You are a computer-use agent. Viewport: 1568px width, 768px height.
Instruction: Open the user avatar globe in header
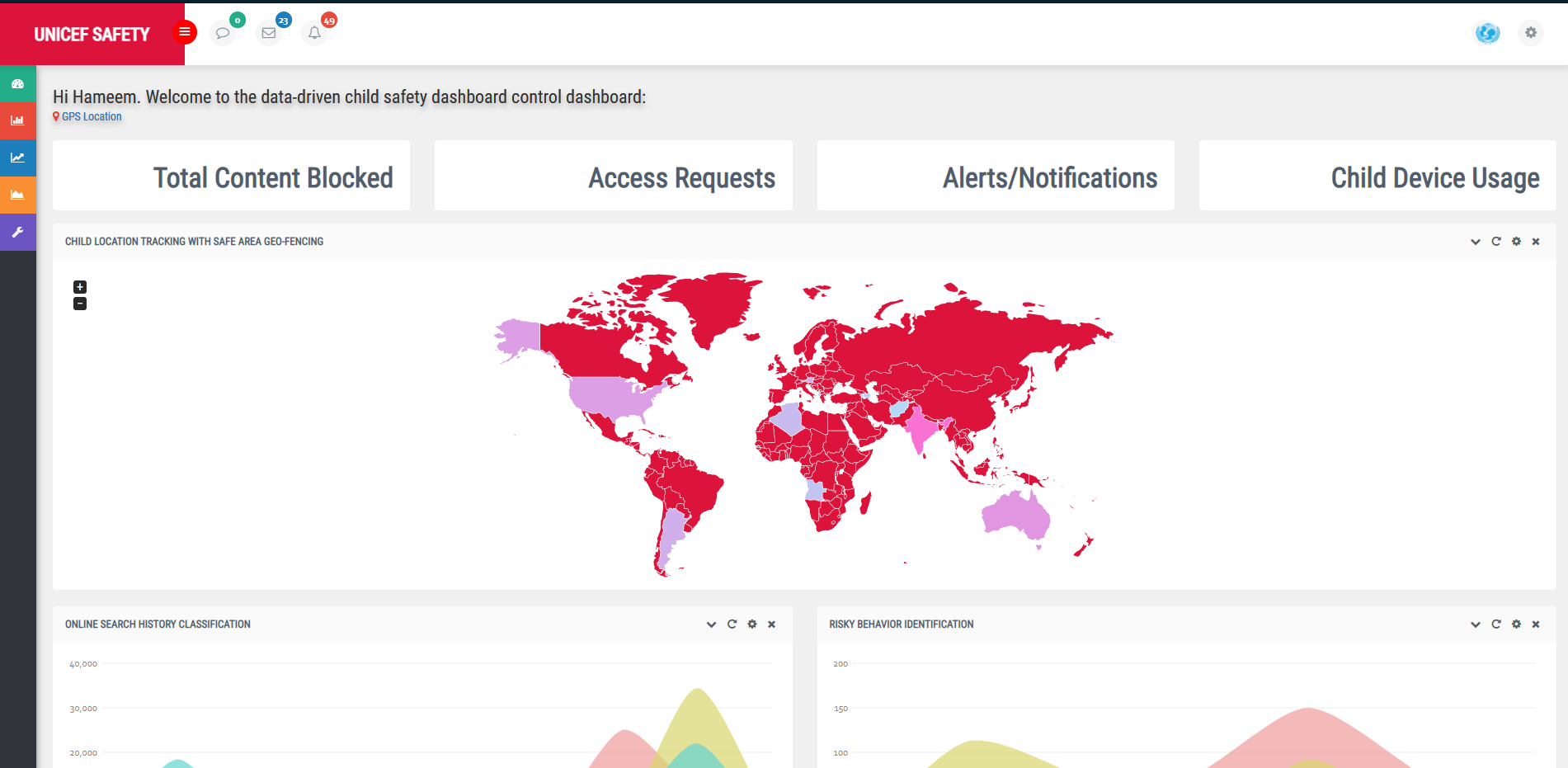pyautogui.click(x=1487, y=33)
